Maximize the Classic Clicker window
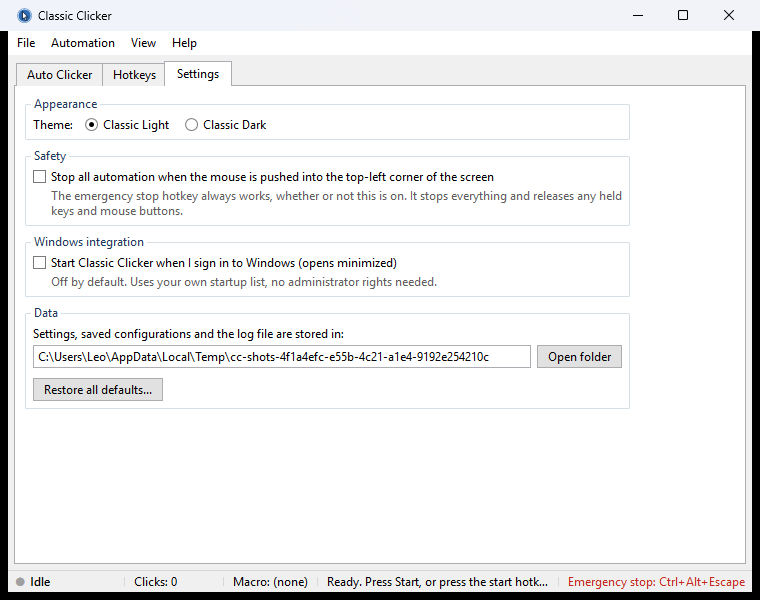Viewport: 760px width, 600px height. (683, 16)
